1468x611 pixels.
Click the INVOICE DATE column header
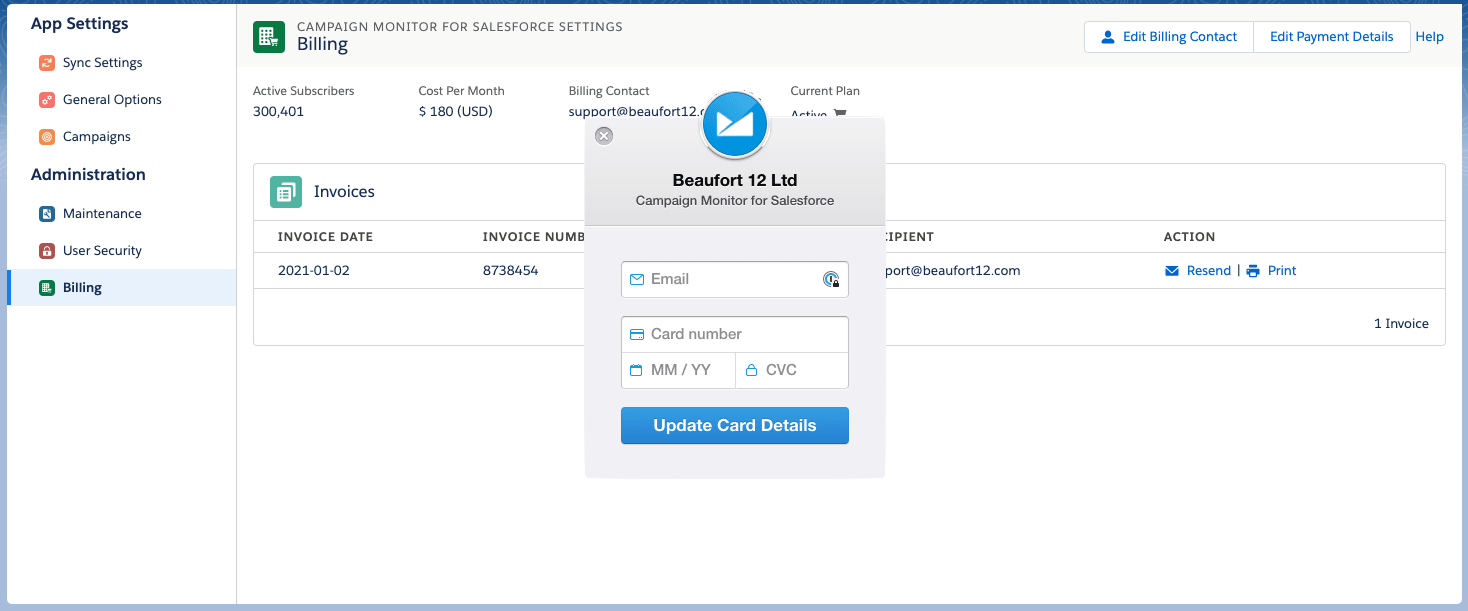pos(325,237)
